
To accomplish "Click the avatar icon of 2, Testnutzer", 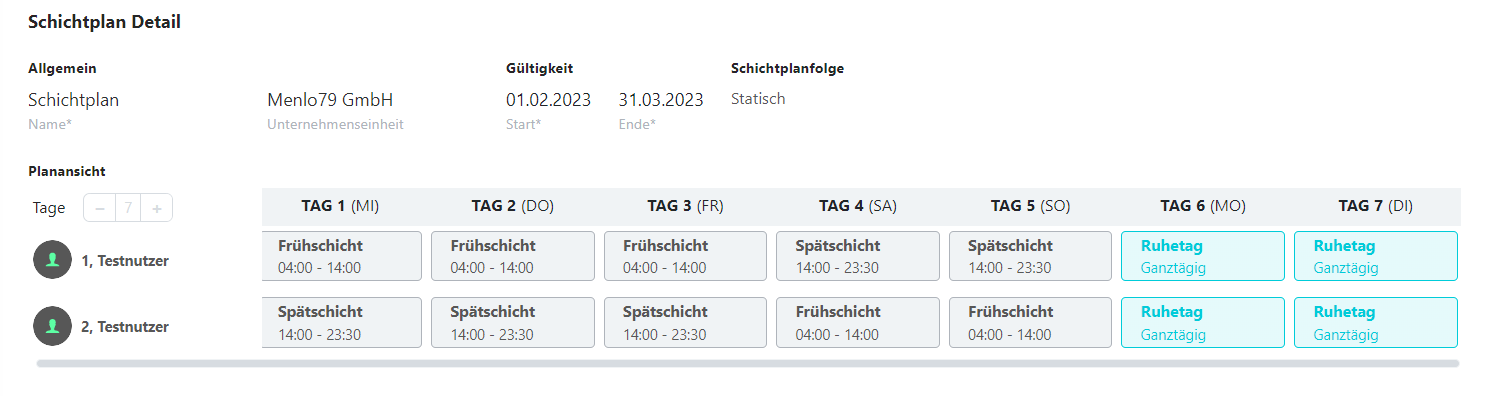I will 52,326.
